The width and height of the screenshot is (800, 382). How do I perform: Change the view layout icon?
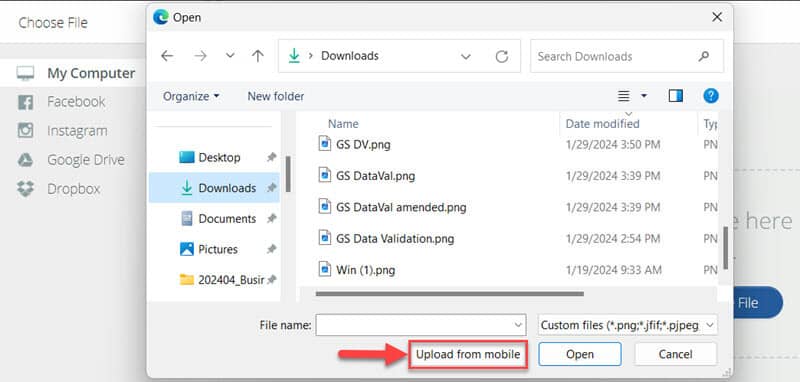tap(623, 96)
